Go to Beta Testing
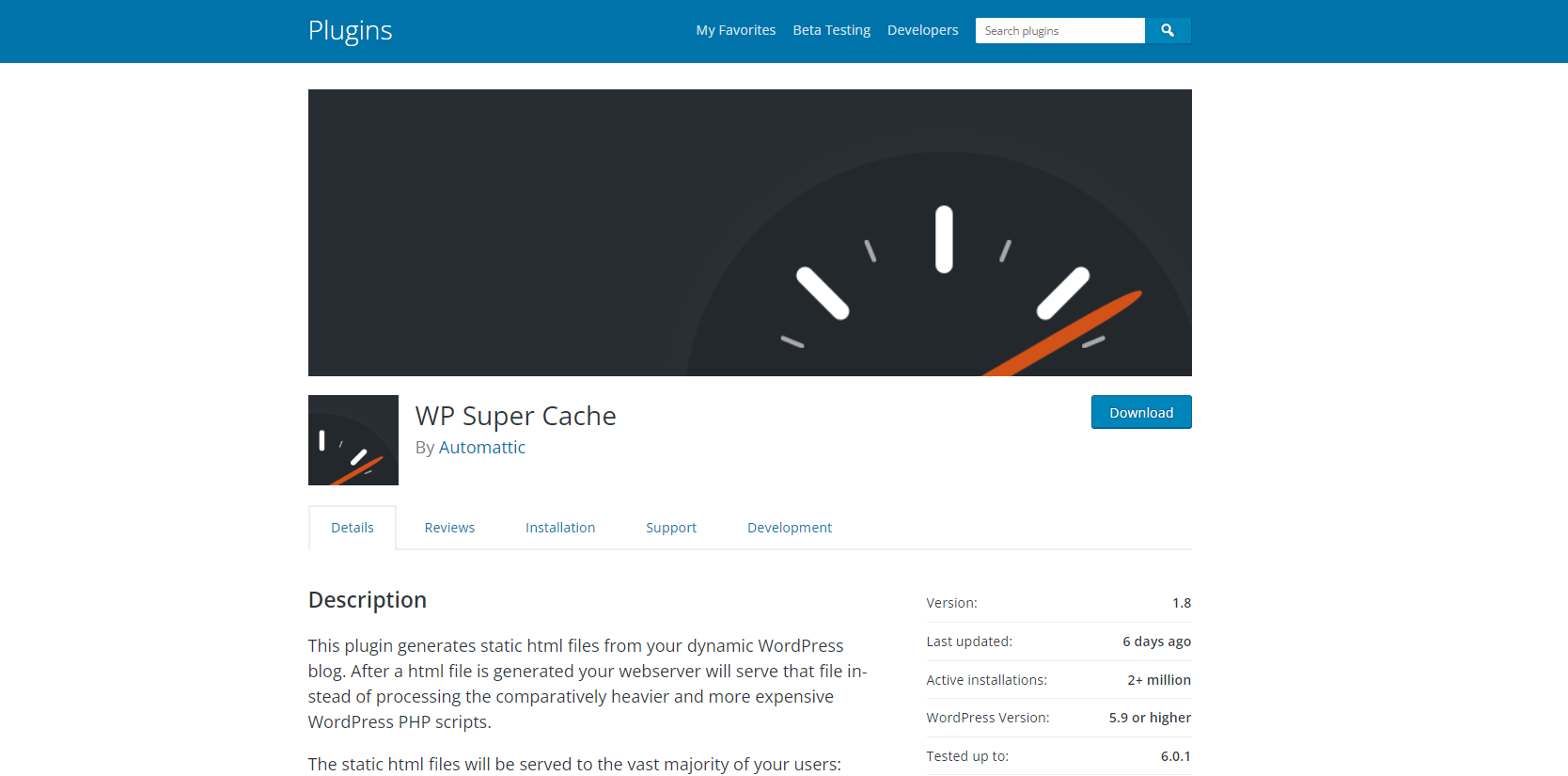Image resolution: width=1568 pixels, height=776 pixels. pos(832,30)
